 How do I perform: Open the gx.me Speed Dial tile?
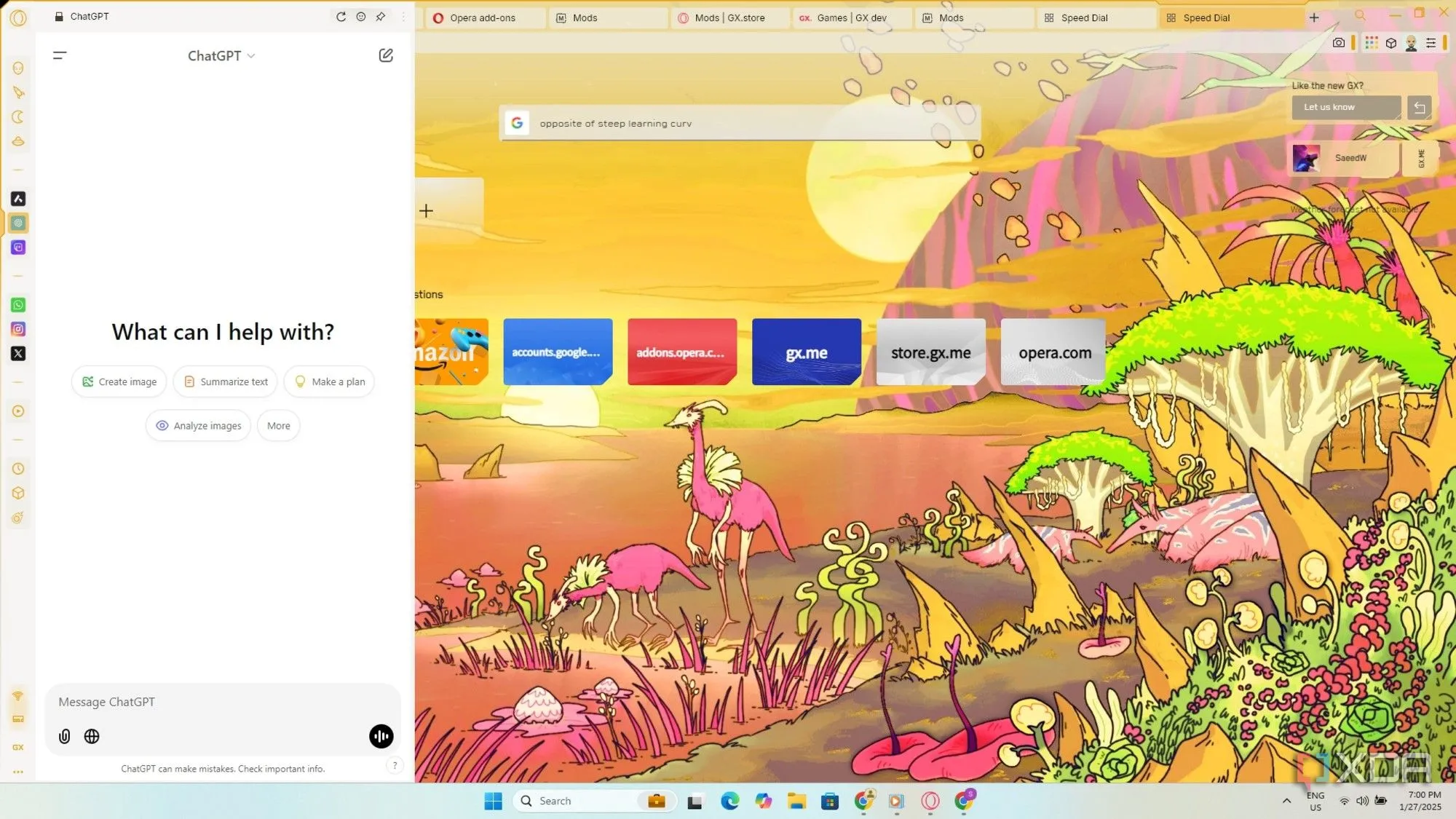807,352
